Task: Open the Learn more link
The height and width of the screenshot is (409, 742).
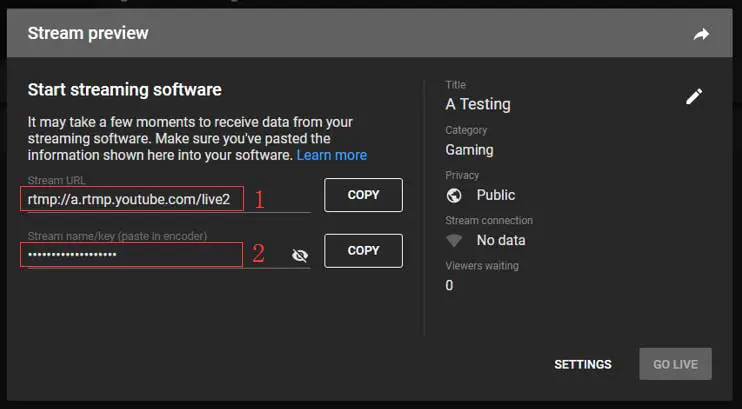Action: [332, 155]
